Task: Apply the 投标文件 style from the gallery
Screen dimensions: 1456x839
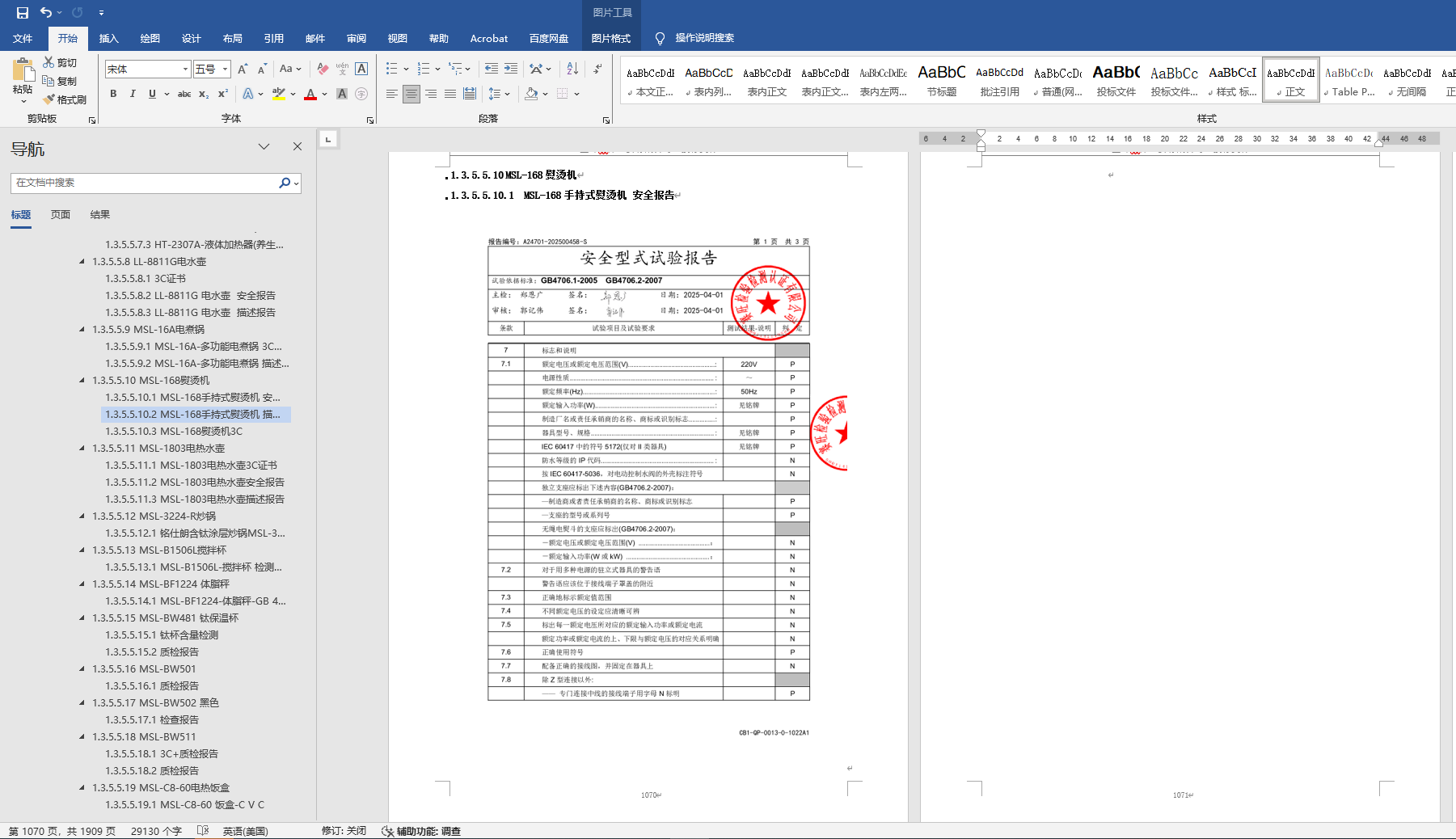Action: pos(1116,80)
